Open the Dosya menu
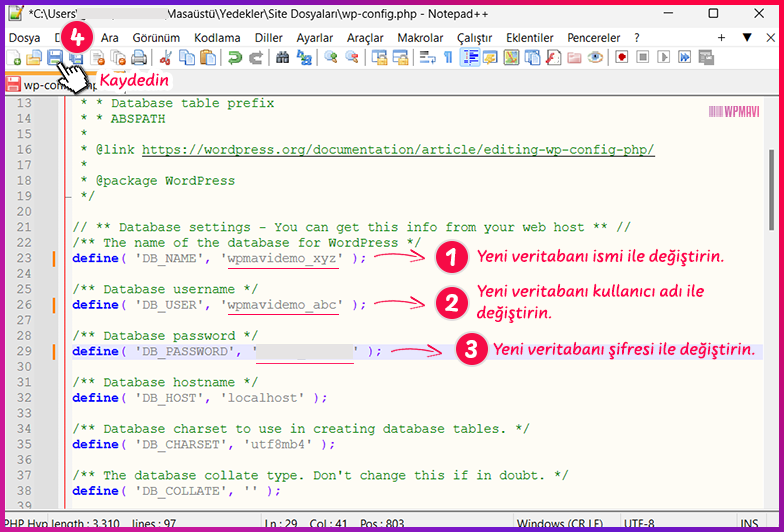 coord(24,38)
